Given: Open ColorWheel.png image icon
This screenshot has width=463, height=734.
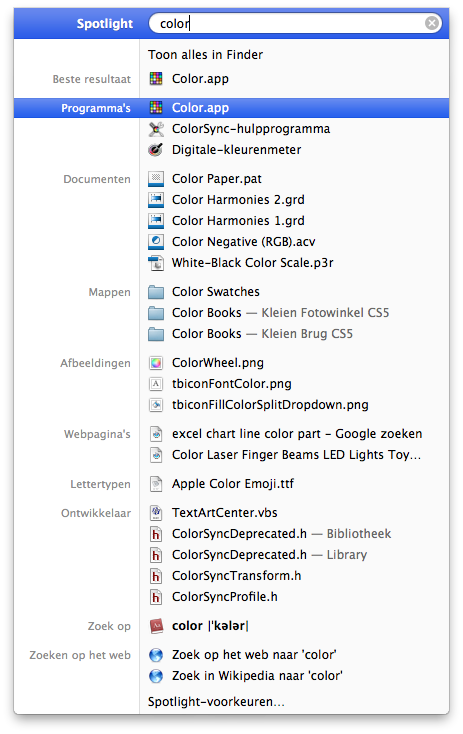Looking at the screenshot, I should 156,363.
